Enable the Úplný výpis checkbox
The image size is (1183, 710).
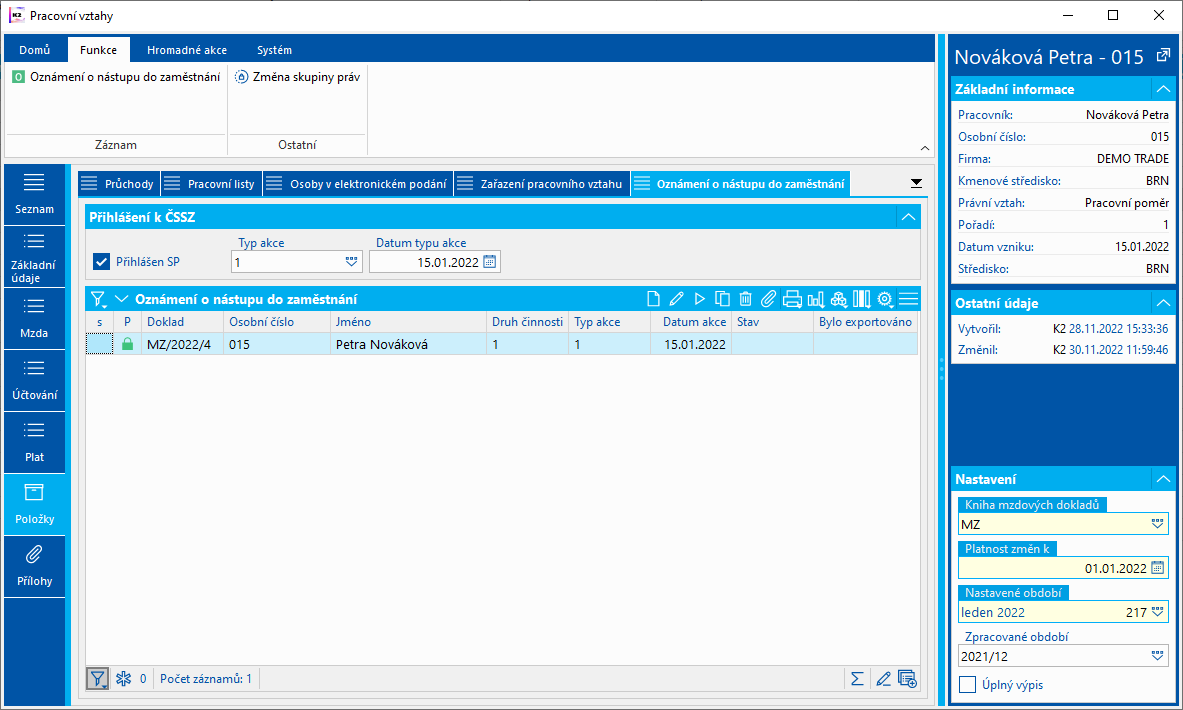coord(967,684)
